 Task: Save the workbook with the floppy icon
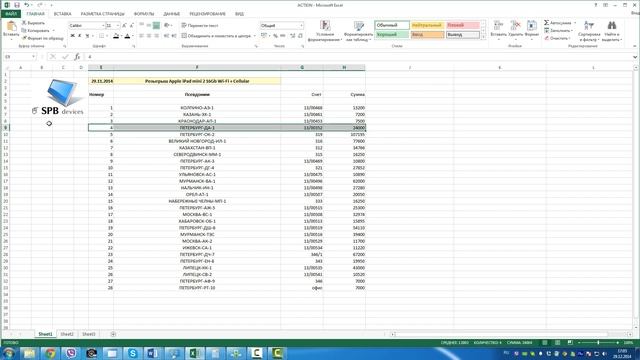pyautogui.click(x=17, y=5)
